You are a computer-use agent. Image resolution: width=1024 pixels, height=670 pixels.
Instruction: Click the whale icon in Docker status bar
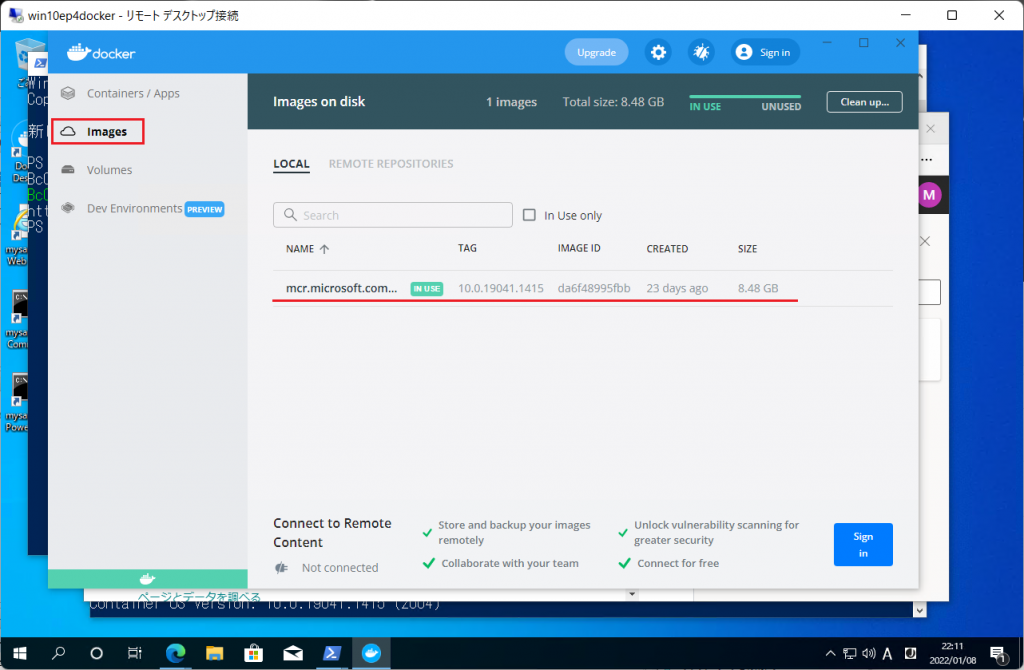pyautogui.click(x=148, y=579)
